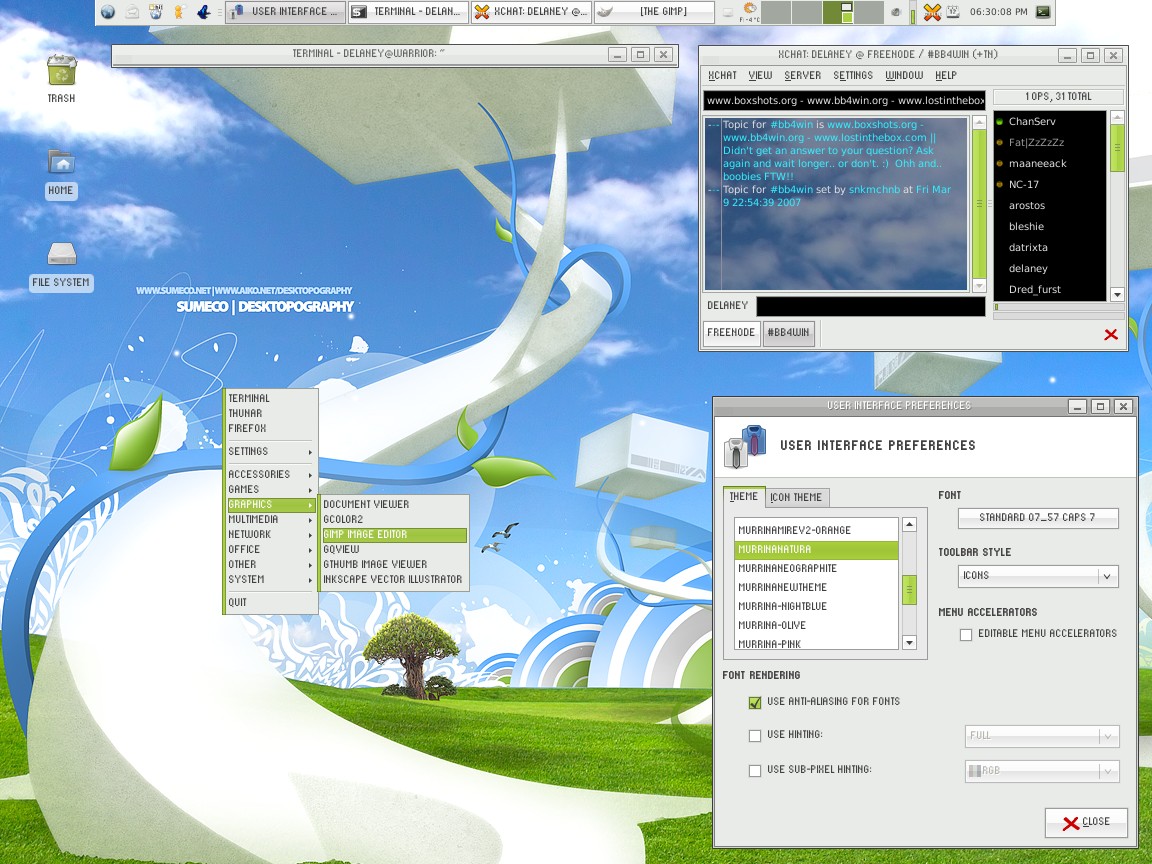Image resolution: width=1152 pixels, height=864 pixels.
Task: Click the XChat message input field
Action: [x=871, y=306]
